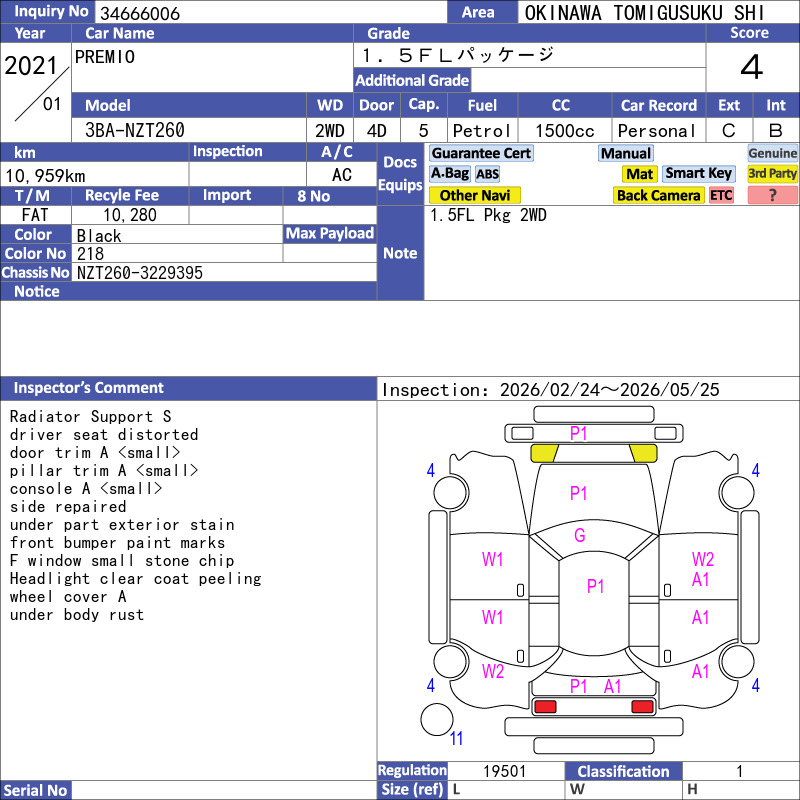Click the pink question mark badge

[x=772, y=196]
